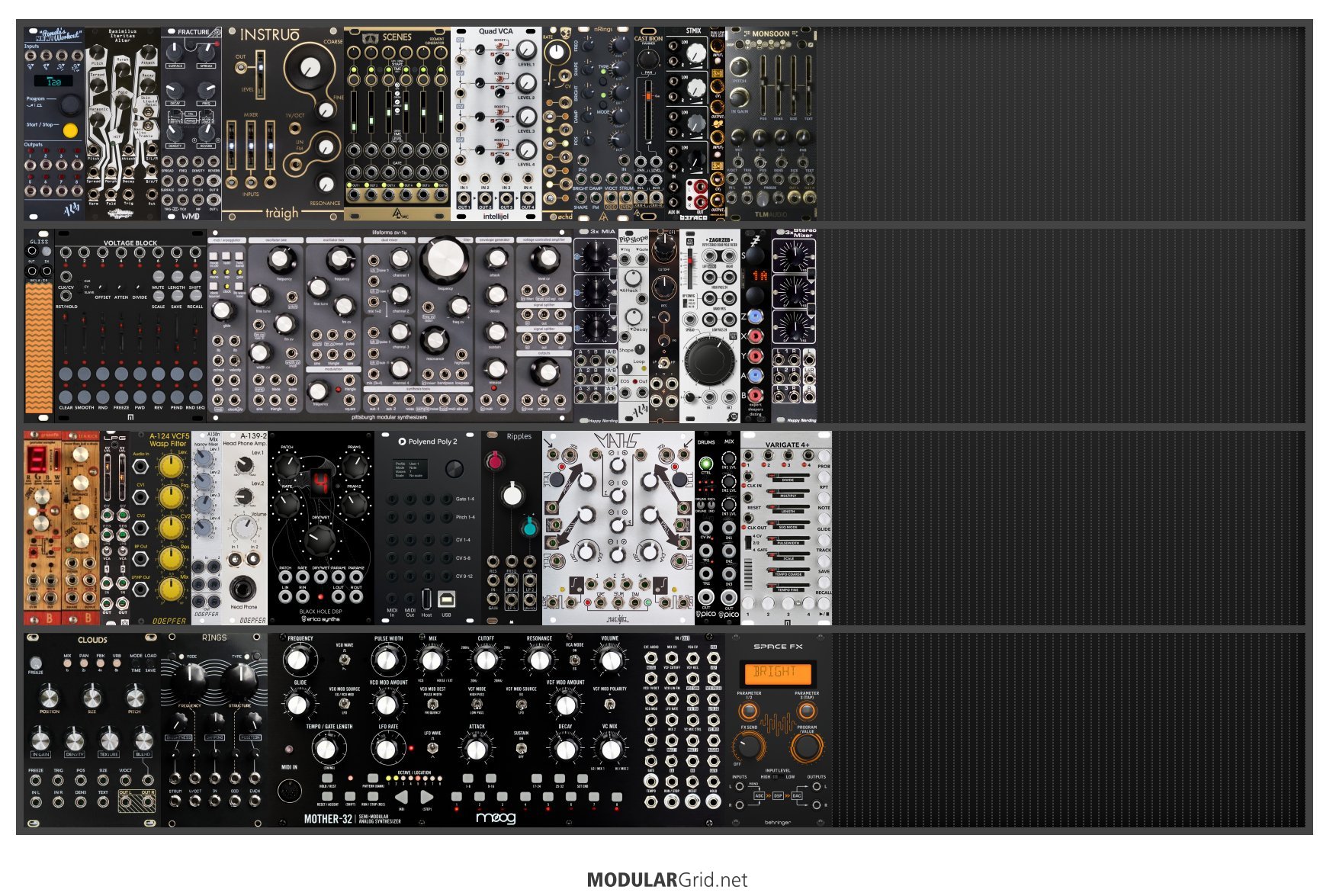
Task: Click the Mother-32 Hold / Rest button
Action: pyautogui.click(x=327, y=779)
